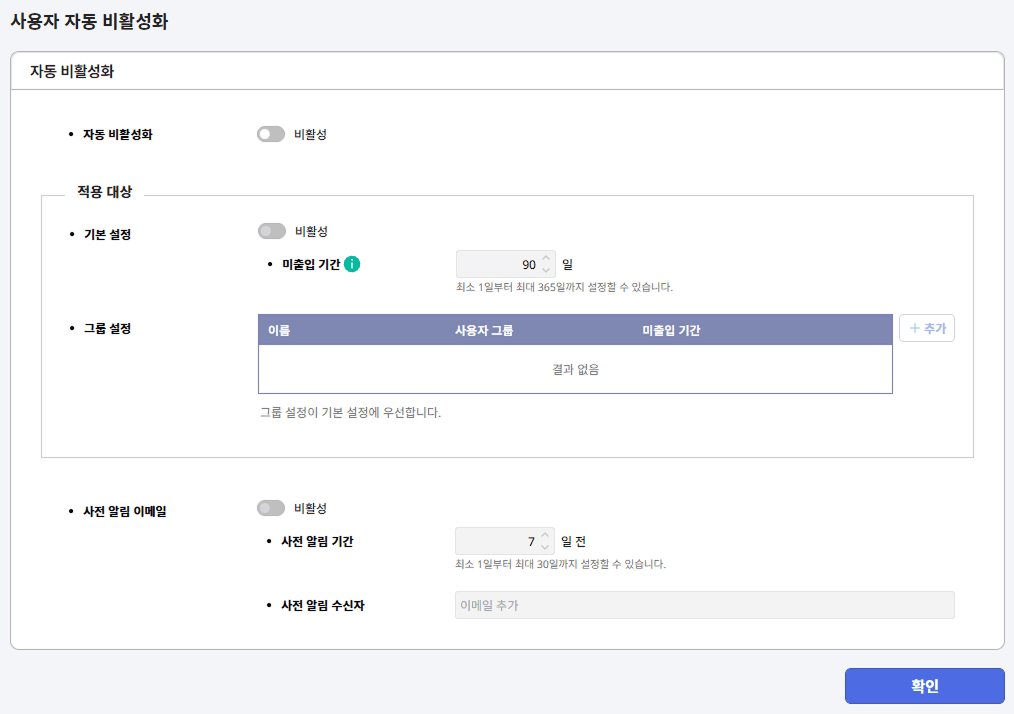Decrease 사전 알림 기간 with down arrow
The width and height of the screenshot is (1014, 714).
[545, 547]
